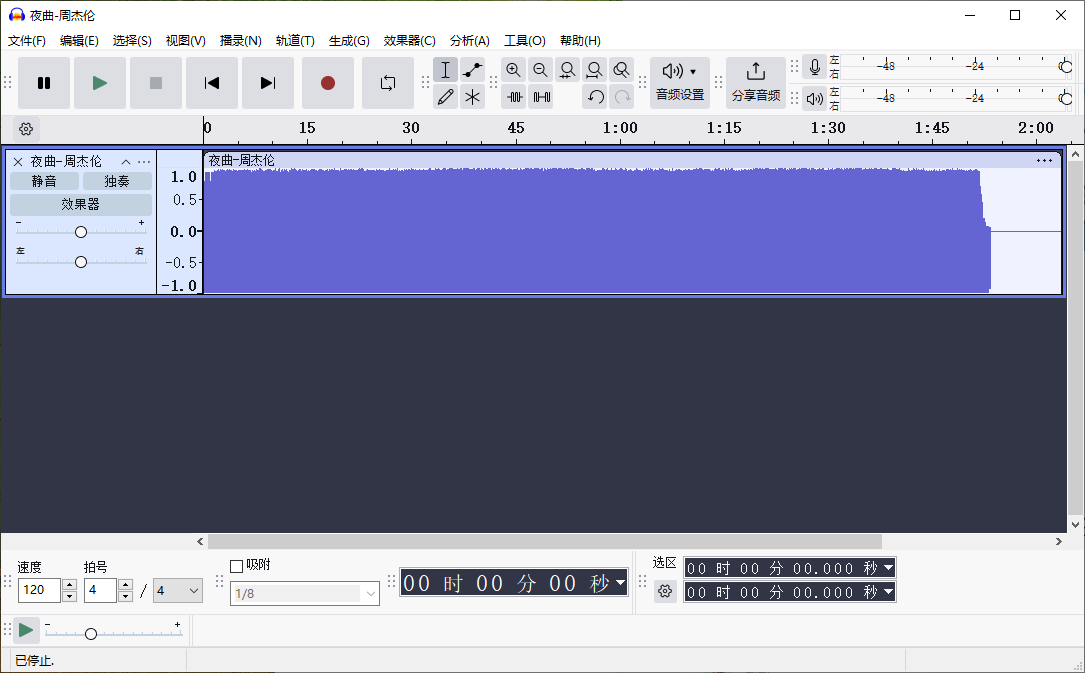1085x673 pixels.
Task: Select the envelope tool
Action: pos(472,69)
